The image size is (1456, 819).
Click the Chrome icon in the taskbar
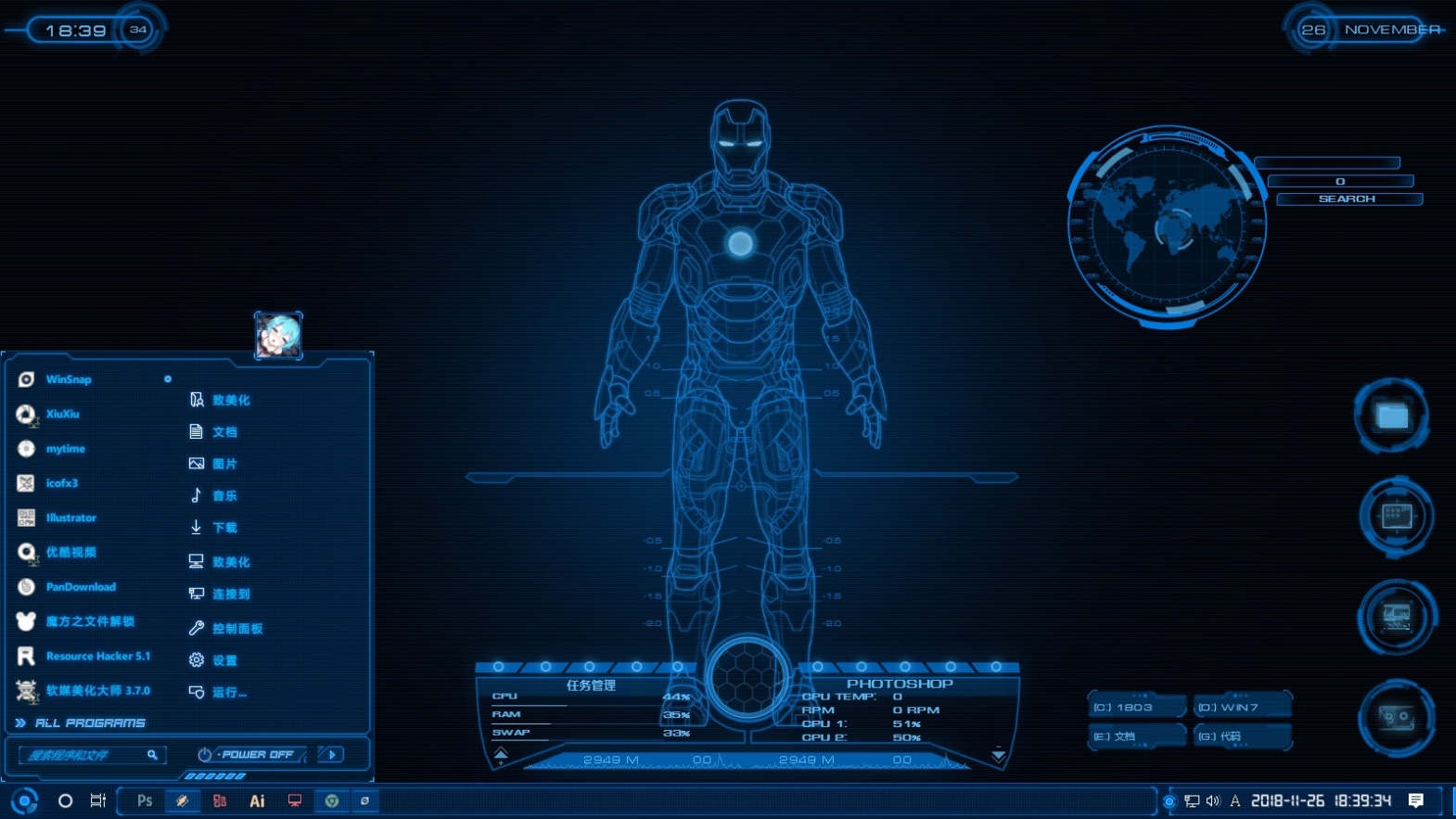(331, 800)
